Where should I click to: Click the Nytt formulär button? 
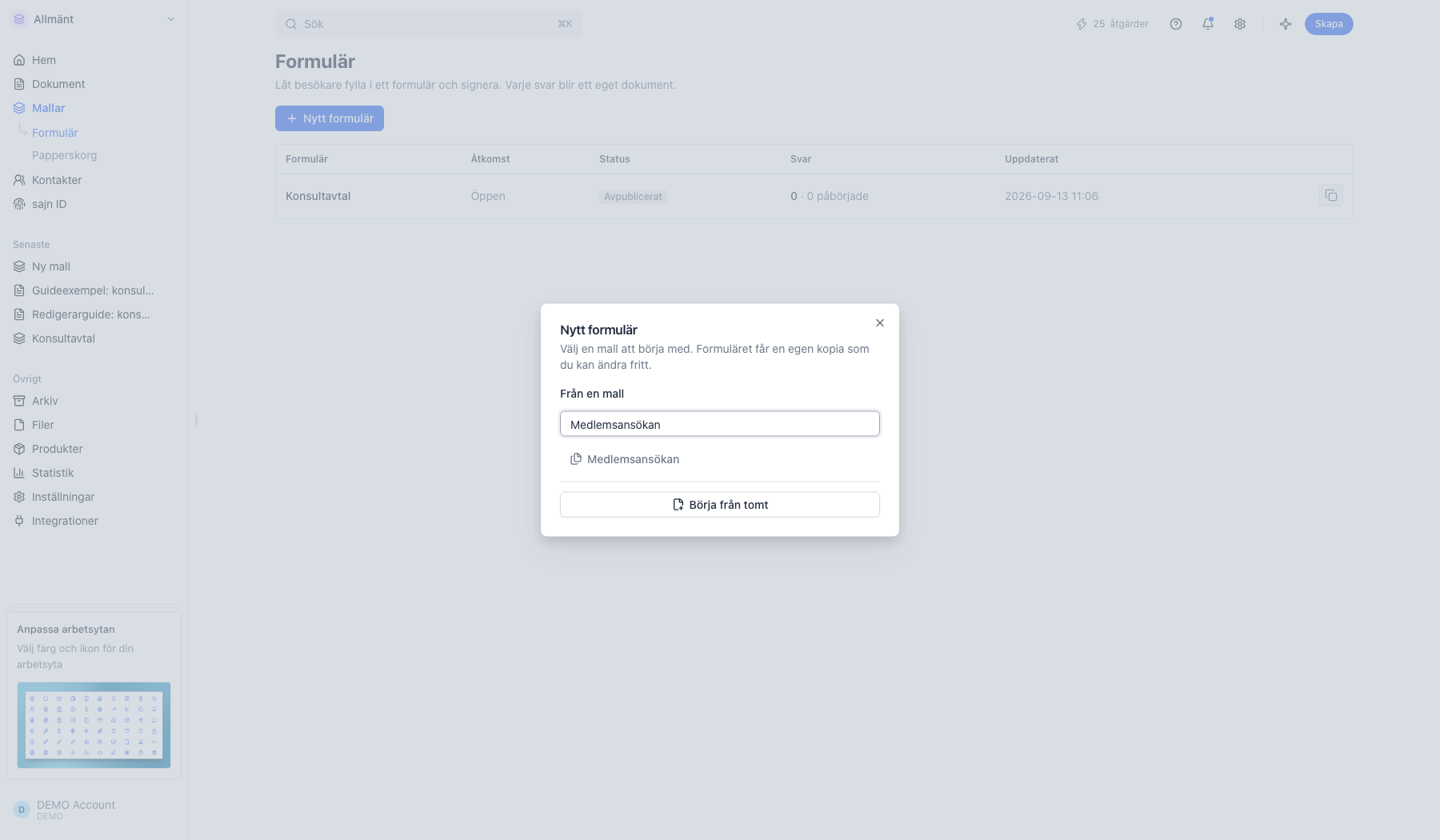tap(330, 118)
